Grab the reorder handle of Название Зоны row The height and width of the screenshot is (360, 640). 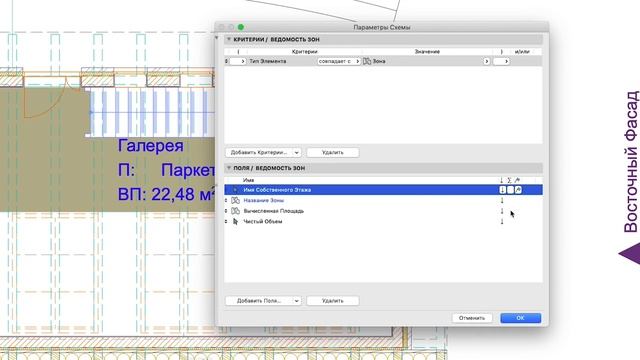click(226, 200)
